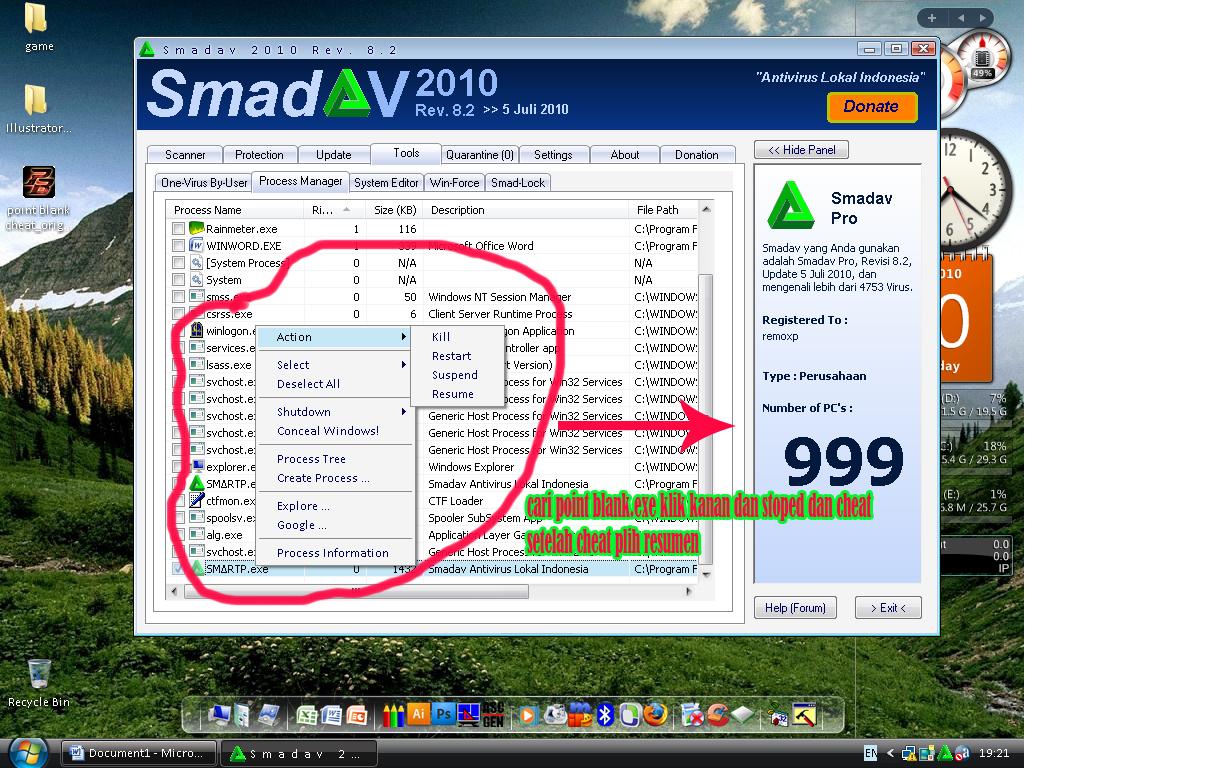The height and width of the screenshot is (768, 1218).
Task: Select Process Information menu entry
Action: pyautogui.click(x=335, y=553)
